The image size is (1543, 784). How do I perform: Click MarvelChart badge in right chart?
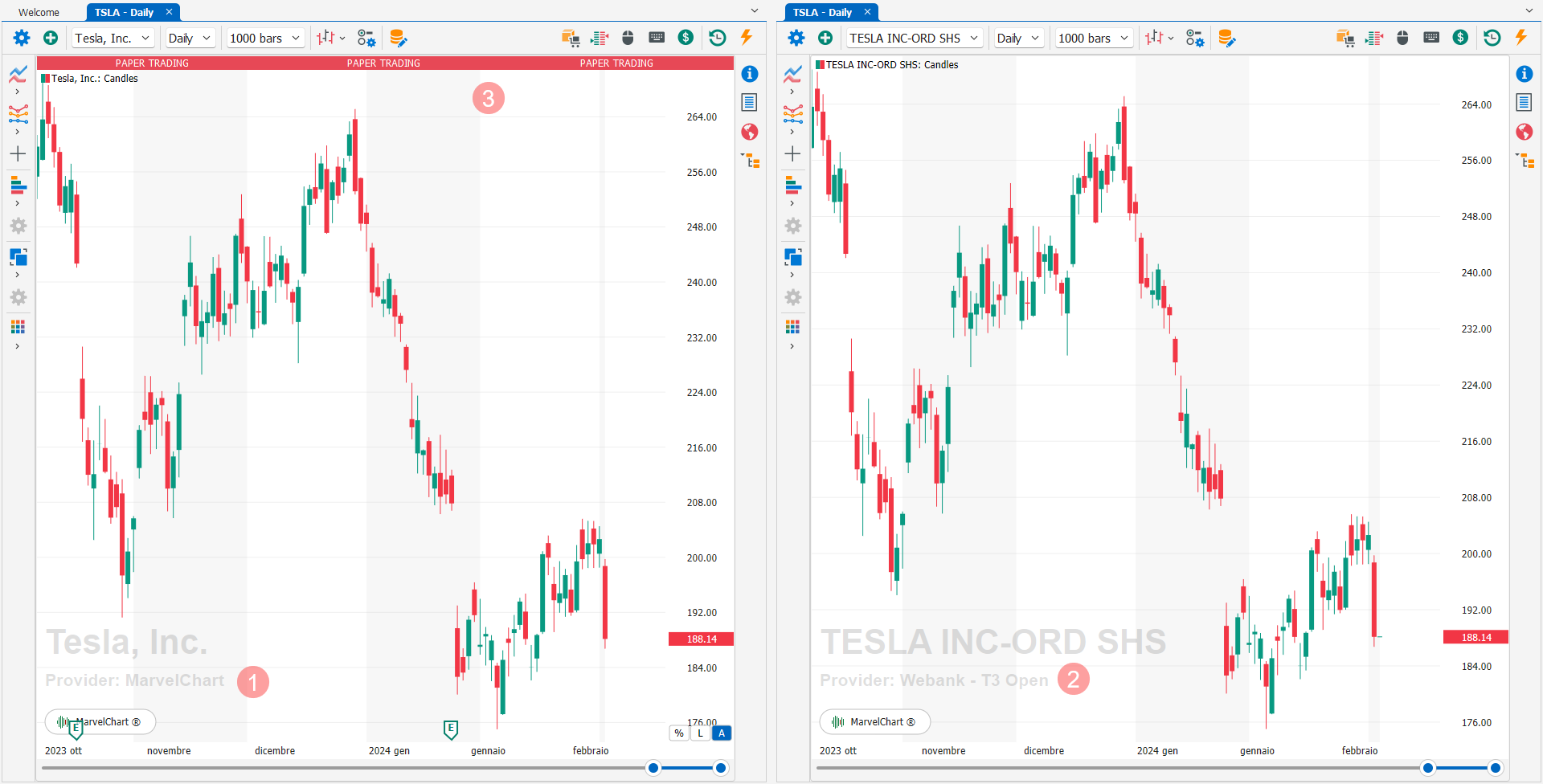875,721
